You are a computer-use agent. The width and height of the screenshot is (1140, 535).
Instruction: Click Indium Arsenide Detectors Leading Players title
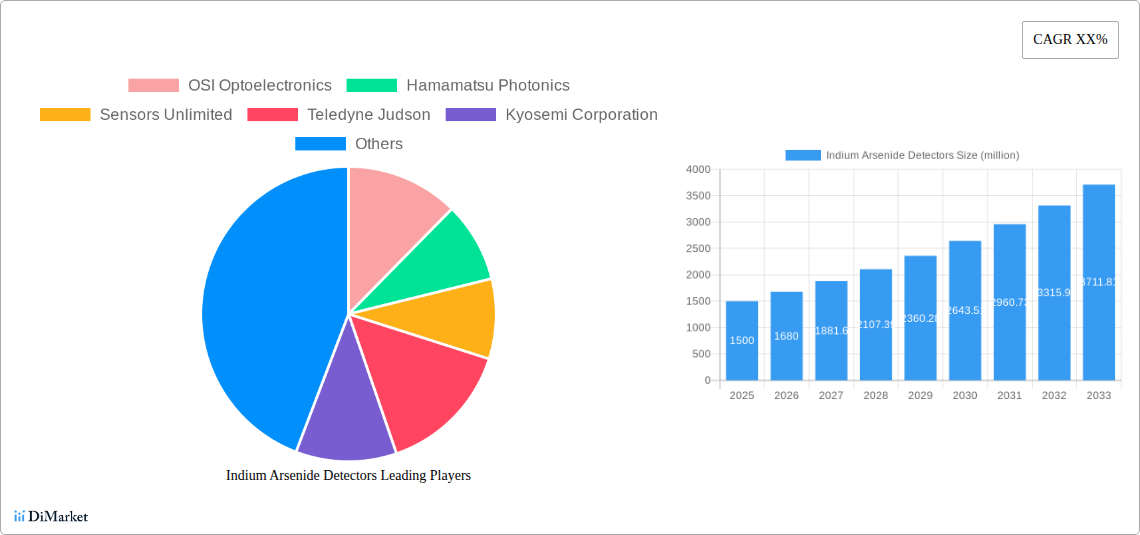coord(348,476)
